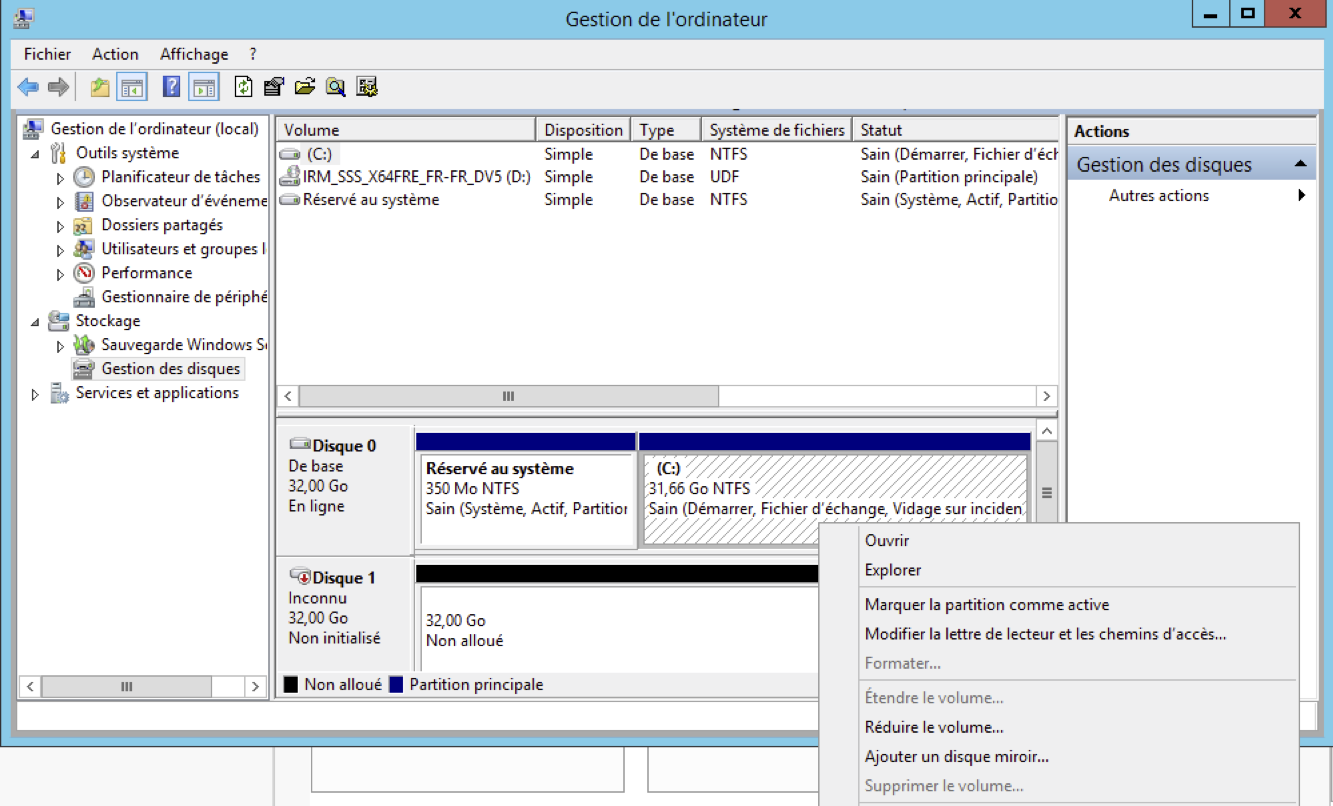Expand the Performance node
The image size is (1333, 806).
(x=60, y=274)
